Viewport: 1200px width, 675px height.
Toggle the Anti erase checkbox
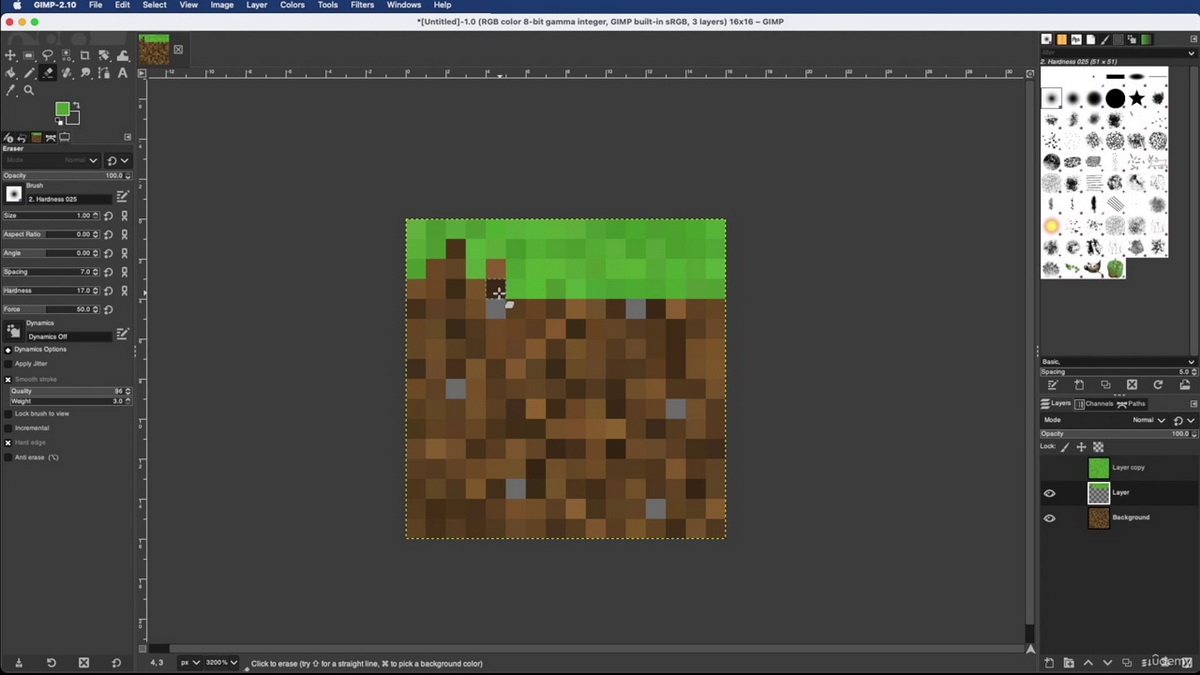(x=8, y=457)
